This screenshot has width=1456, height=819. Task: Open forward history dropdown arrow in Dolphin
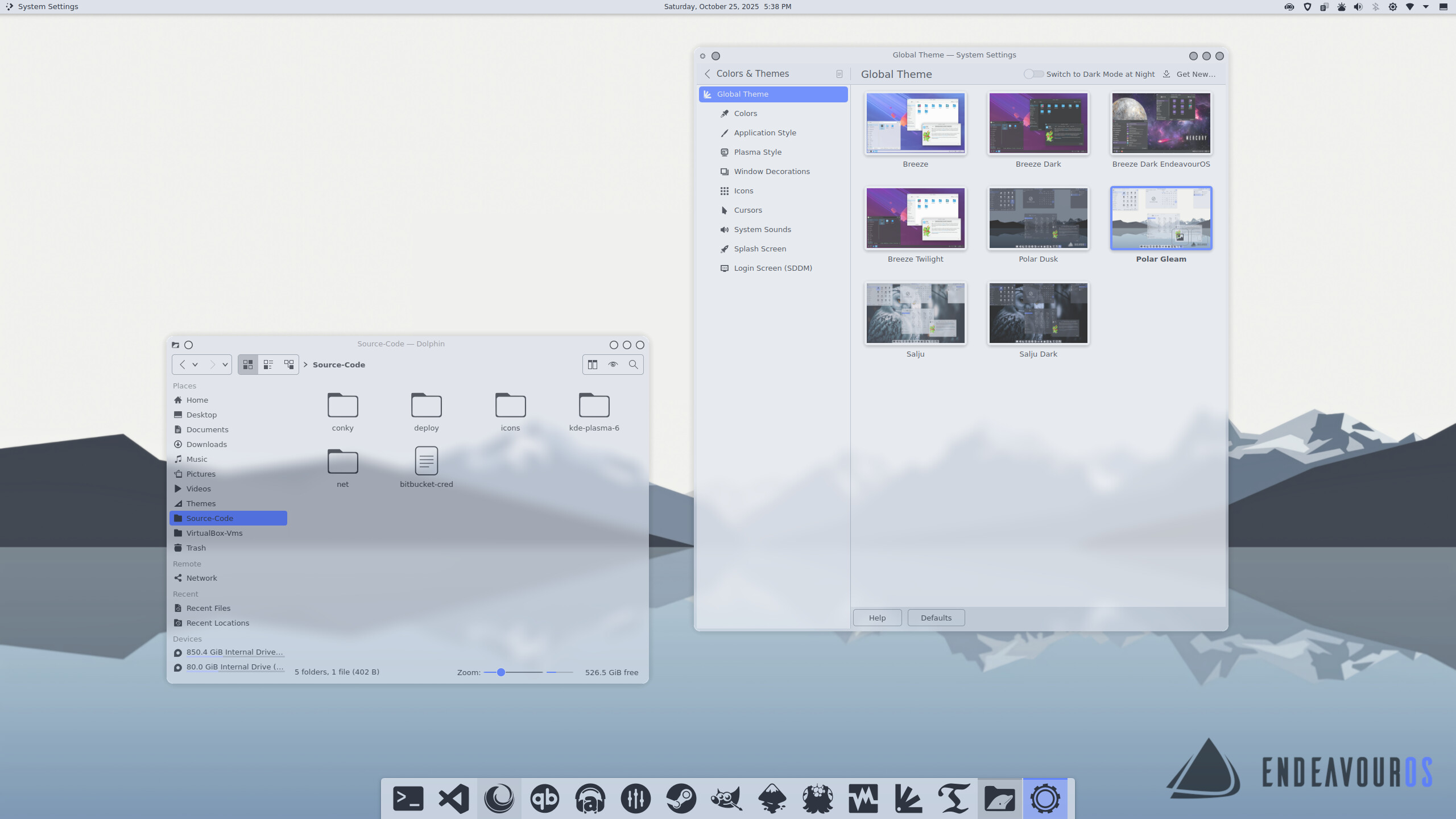point(225,365)
